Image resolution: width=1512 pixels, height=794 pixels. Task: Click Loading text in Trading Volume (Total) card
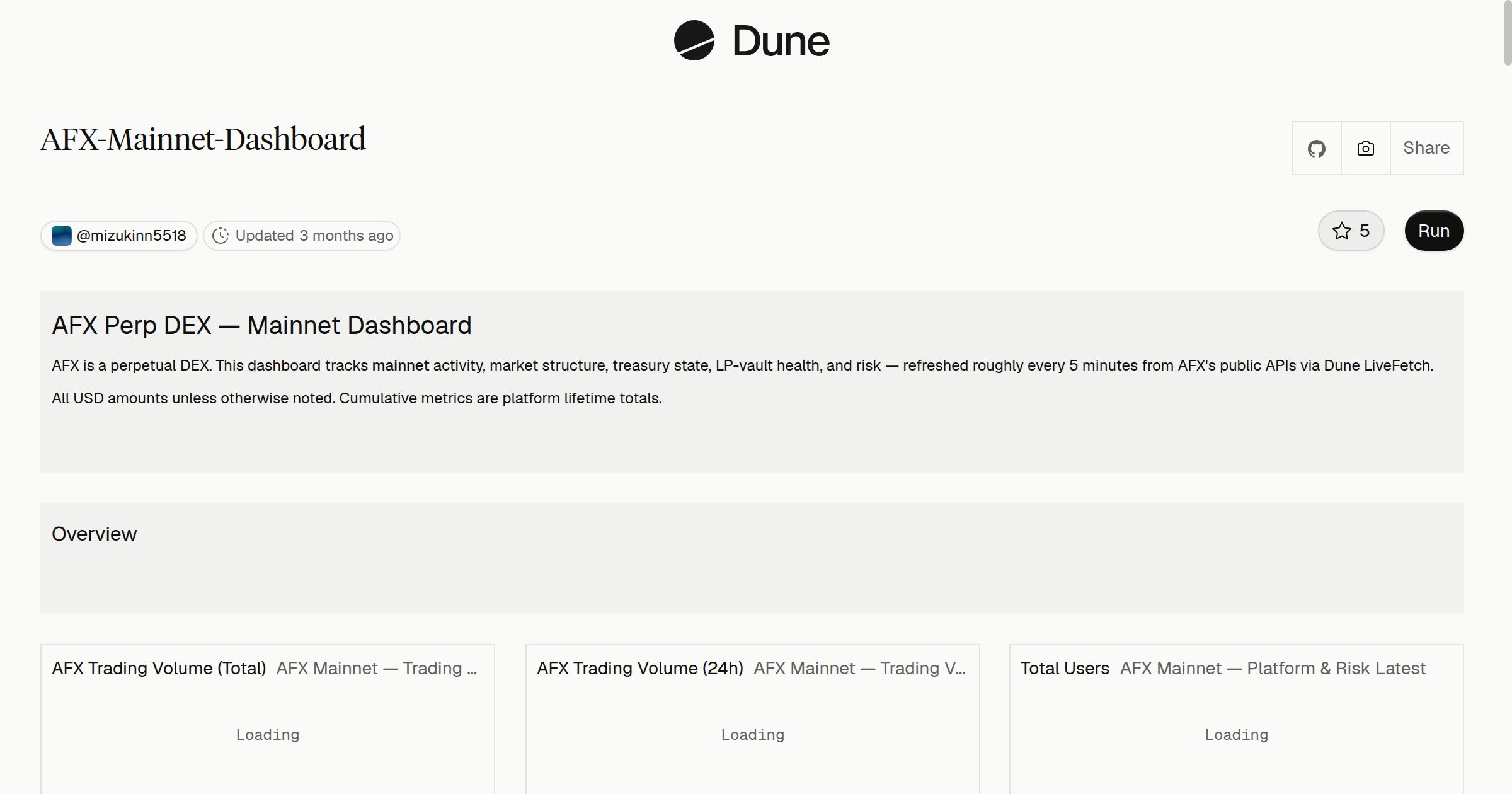pos(267,735)
